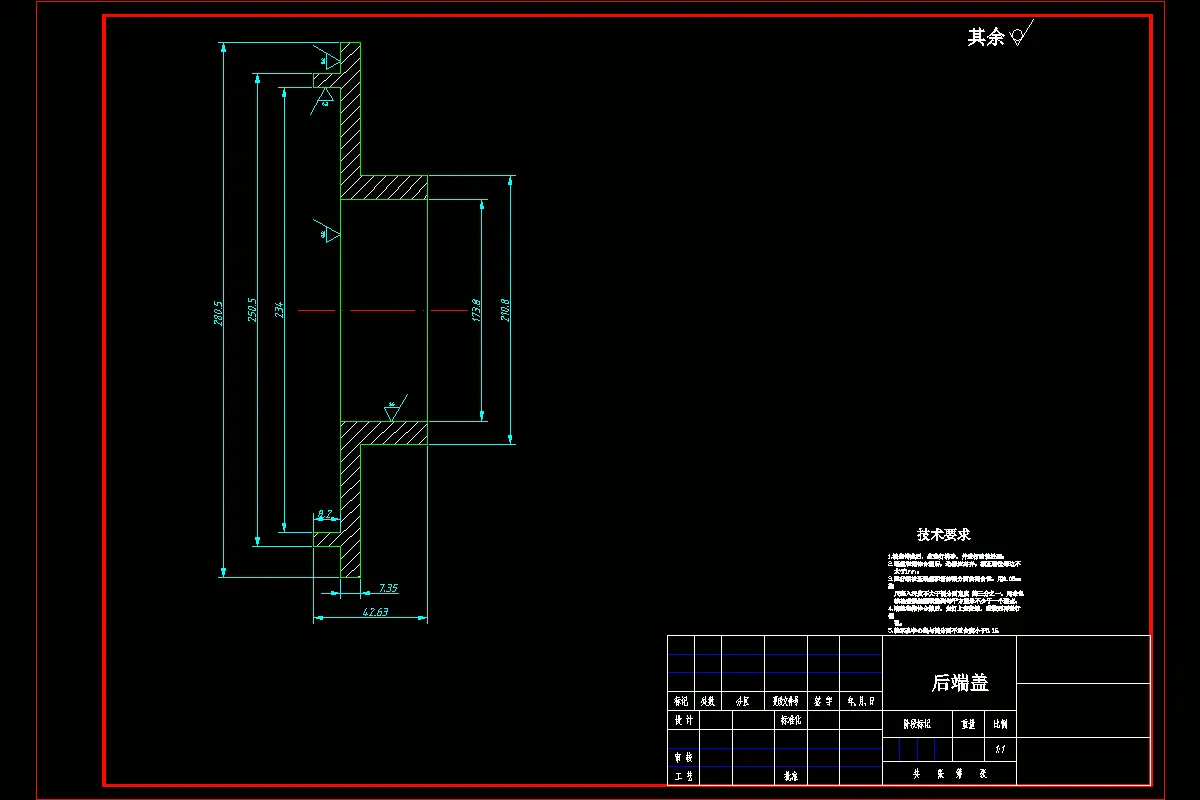Select the 1:1 scale value
1200x800 pixels.
pyautogui.click(x=1000, y=748)
